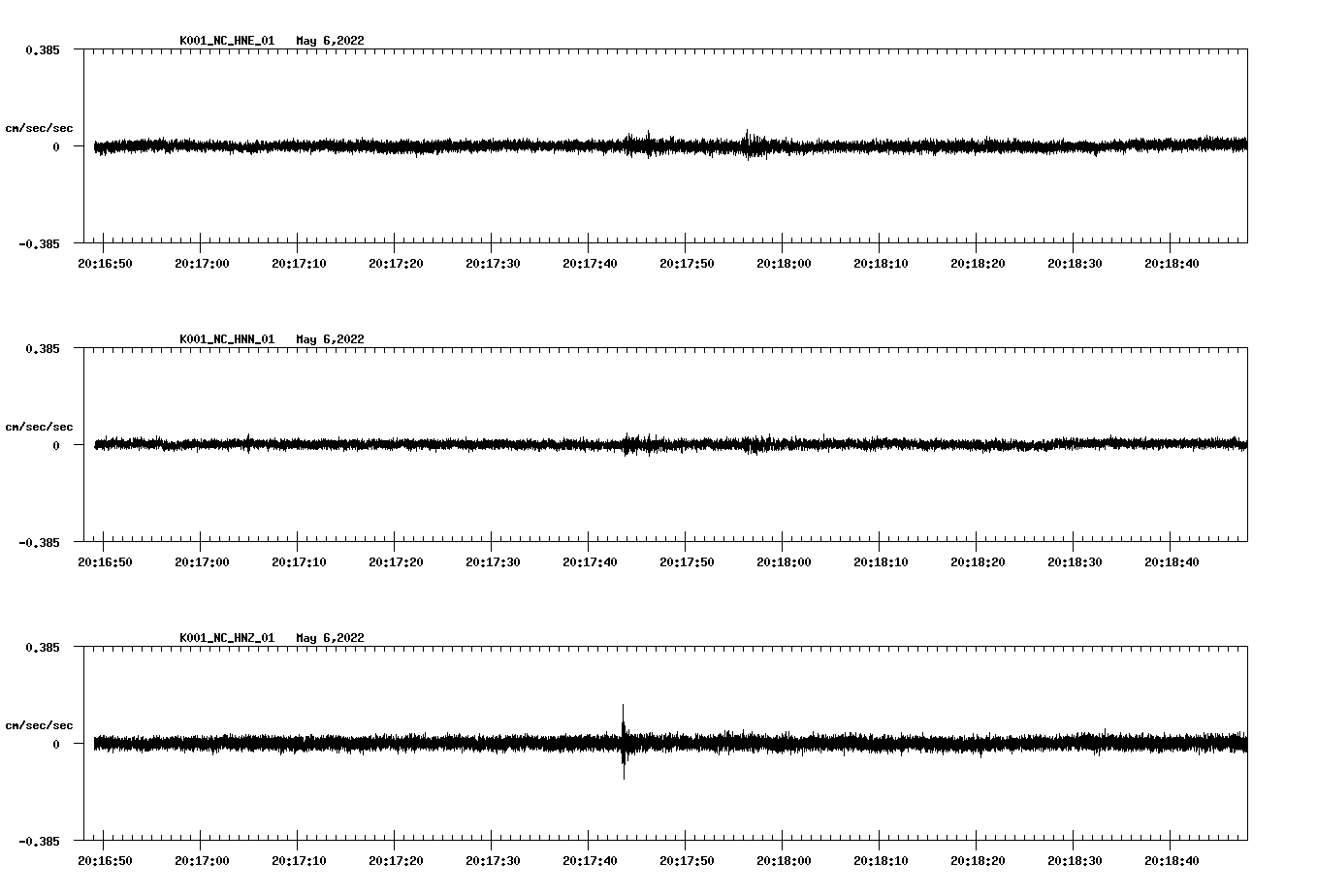This screenshot has height=896, width=1317.
Task: Click 20:17:00 label under the HNN plot
Action: coord(202,562)
